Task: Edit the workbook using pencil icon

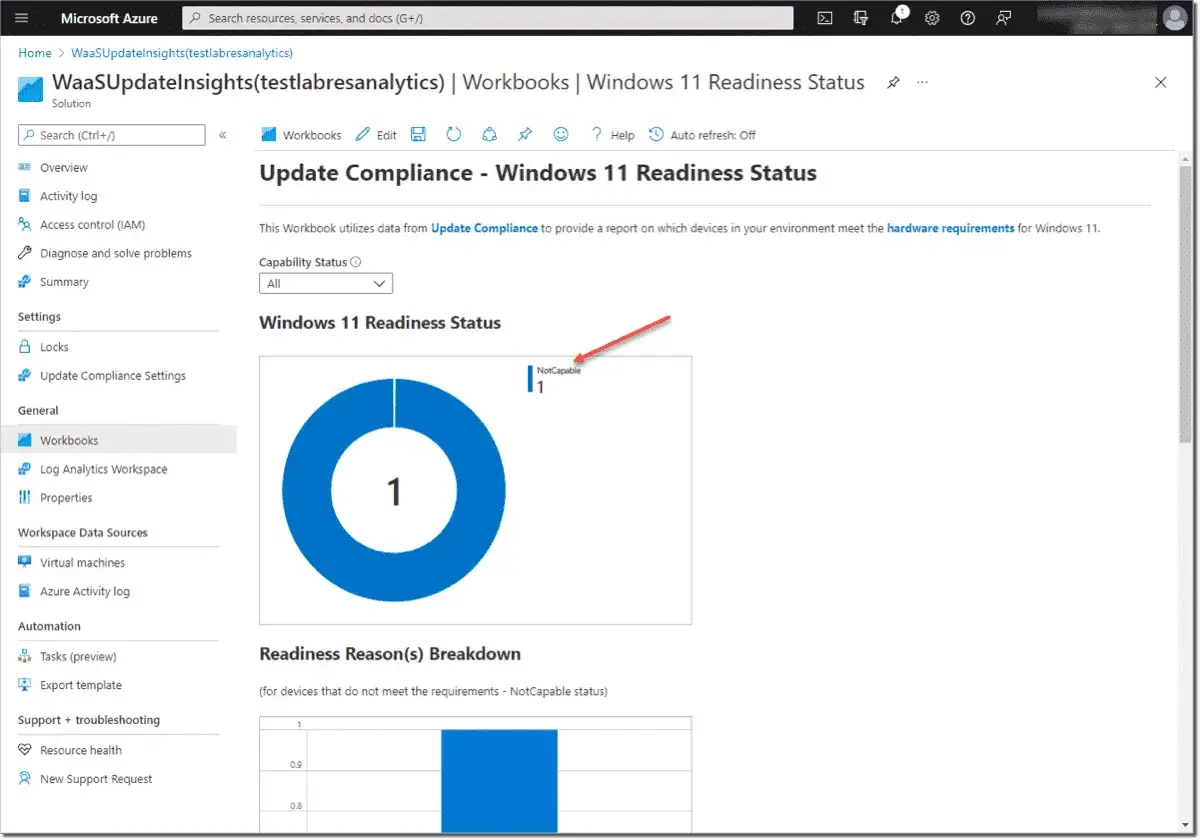Action: click(x=377, y=135)
